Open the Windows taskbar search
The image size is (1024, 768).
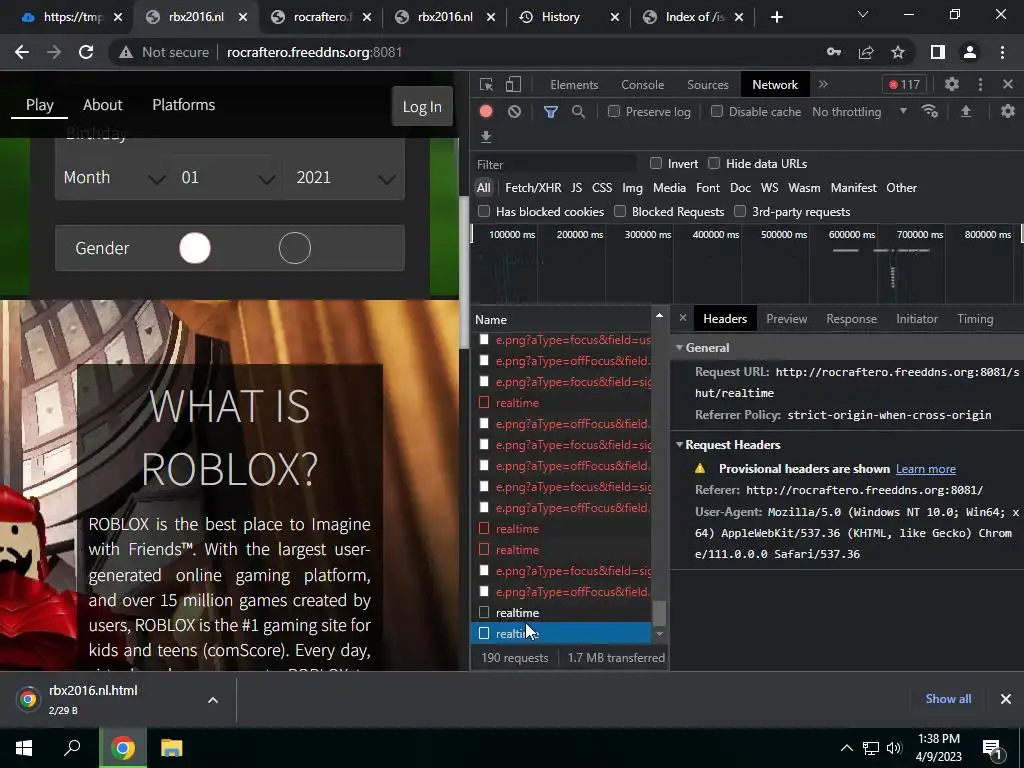point(72,748)
